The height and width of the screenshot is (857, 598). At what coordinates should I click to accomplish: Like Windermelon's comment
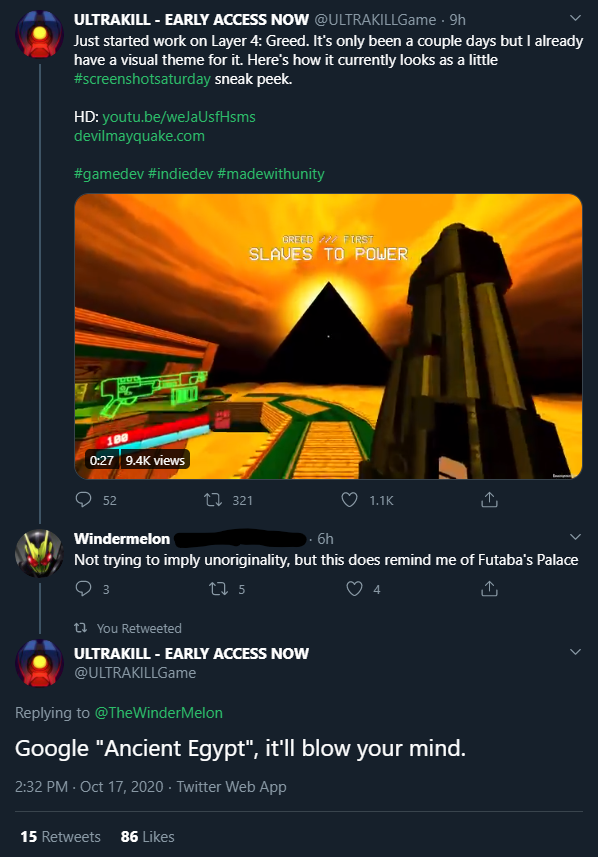click(x=354, y=589)
